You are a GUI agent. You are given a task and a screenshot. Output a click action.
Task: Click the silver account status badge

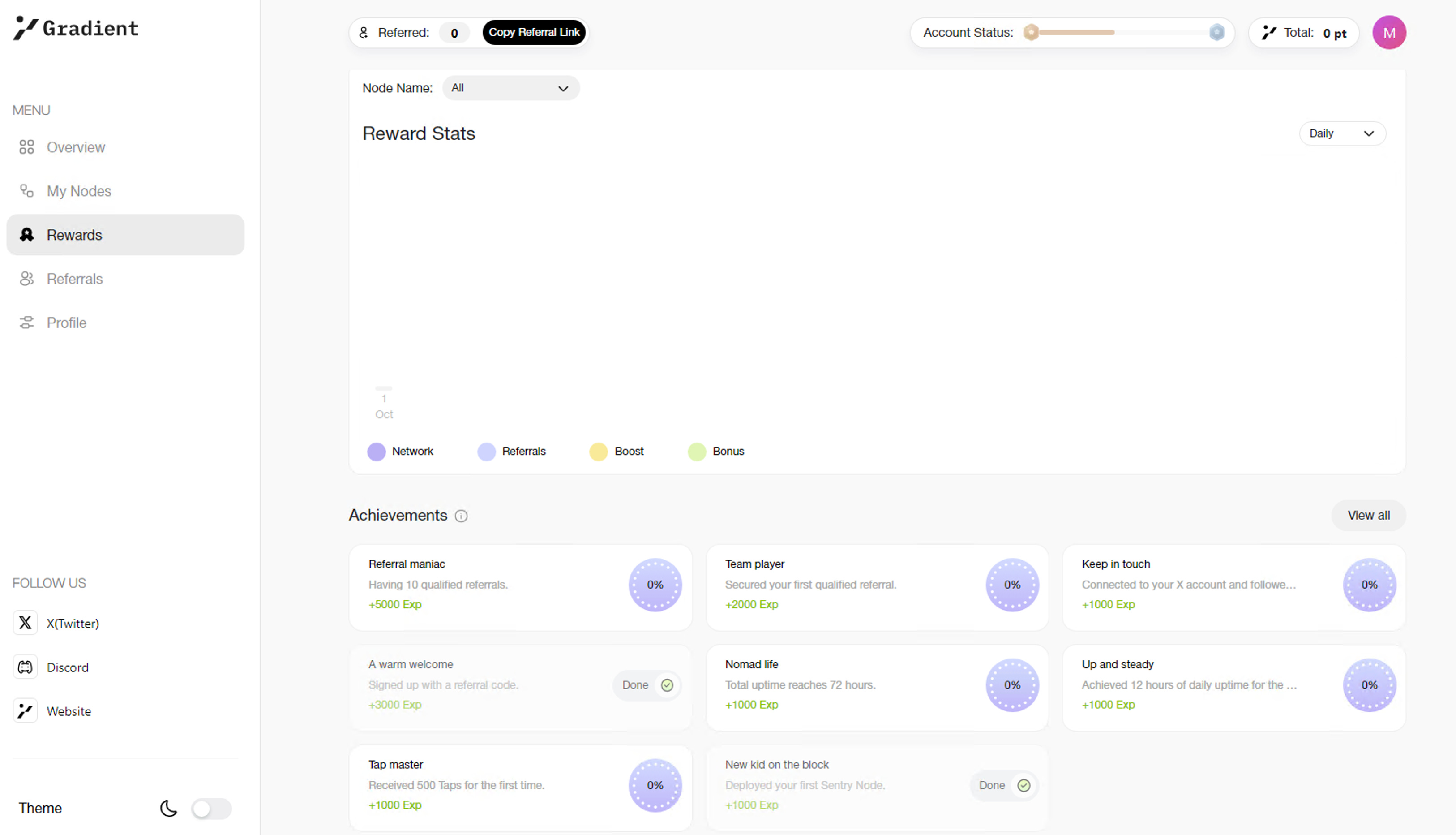pyautogui.click(x=1216, y=33)
